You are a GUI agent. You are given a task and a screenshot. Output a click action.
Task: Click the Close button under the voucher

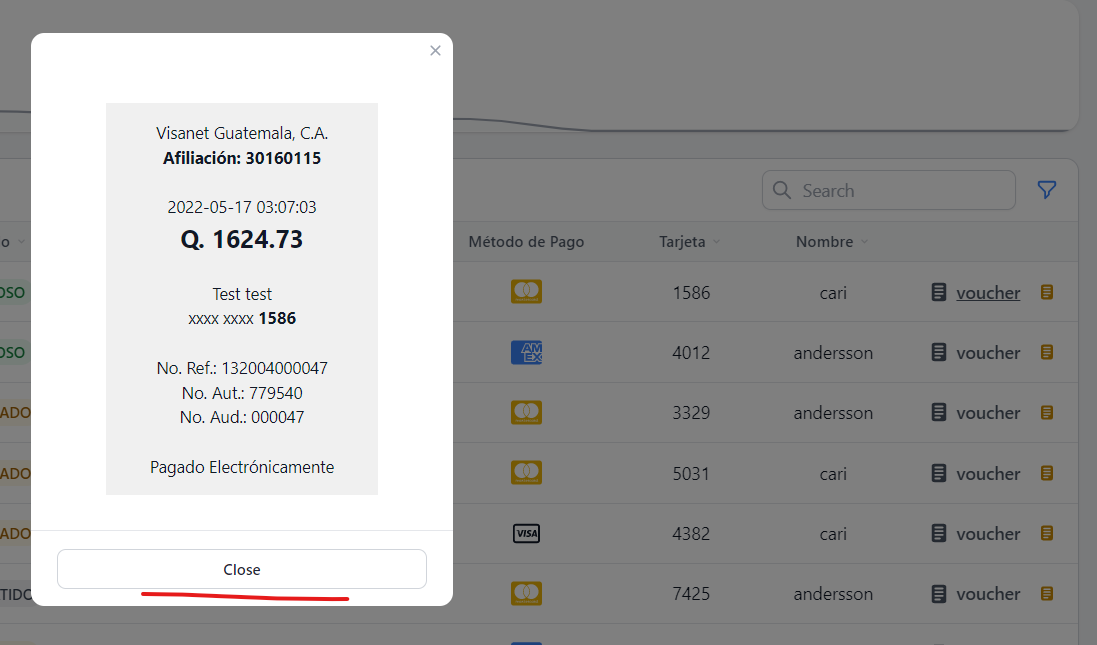pos(241,568)
